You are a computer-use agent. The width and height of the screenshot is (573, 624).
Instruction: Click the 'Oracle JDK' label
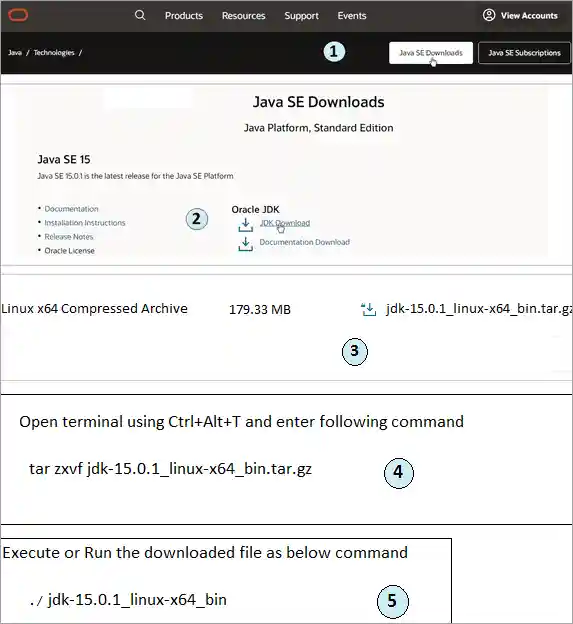click(255, 209)
